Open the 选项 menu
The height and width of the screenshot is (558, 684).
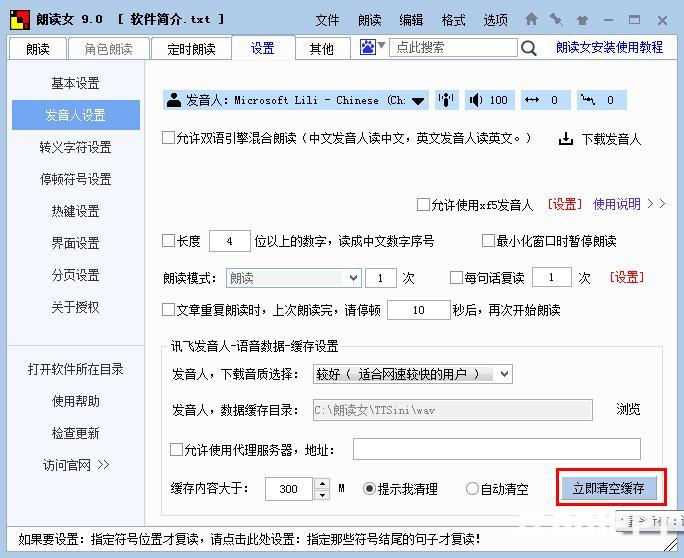click(x=496, y=20)
